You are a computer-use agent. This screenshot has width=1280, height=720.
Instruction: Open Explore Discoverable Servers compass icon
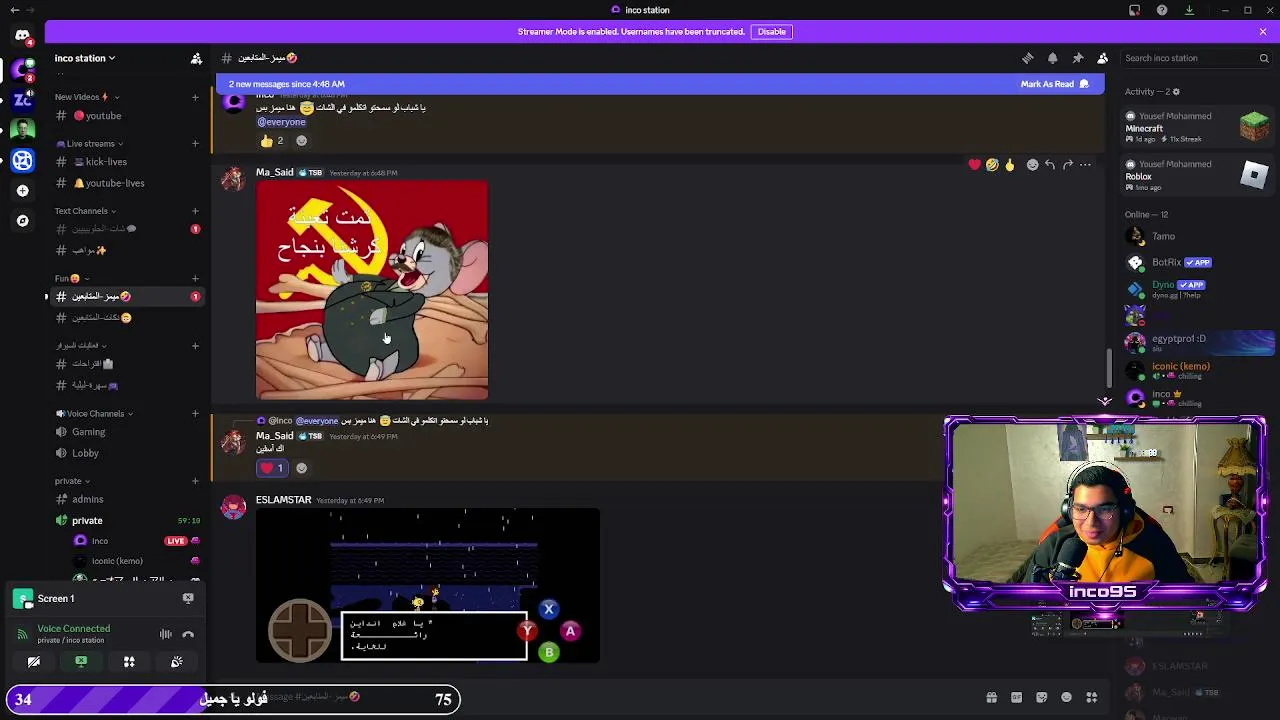pyautogui.click(x=22, y=220)
